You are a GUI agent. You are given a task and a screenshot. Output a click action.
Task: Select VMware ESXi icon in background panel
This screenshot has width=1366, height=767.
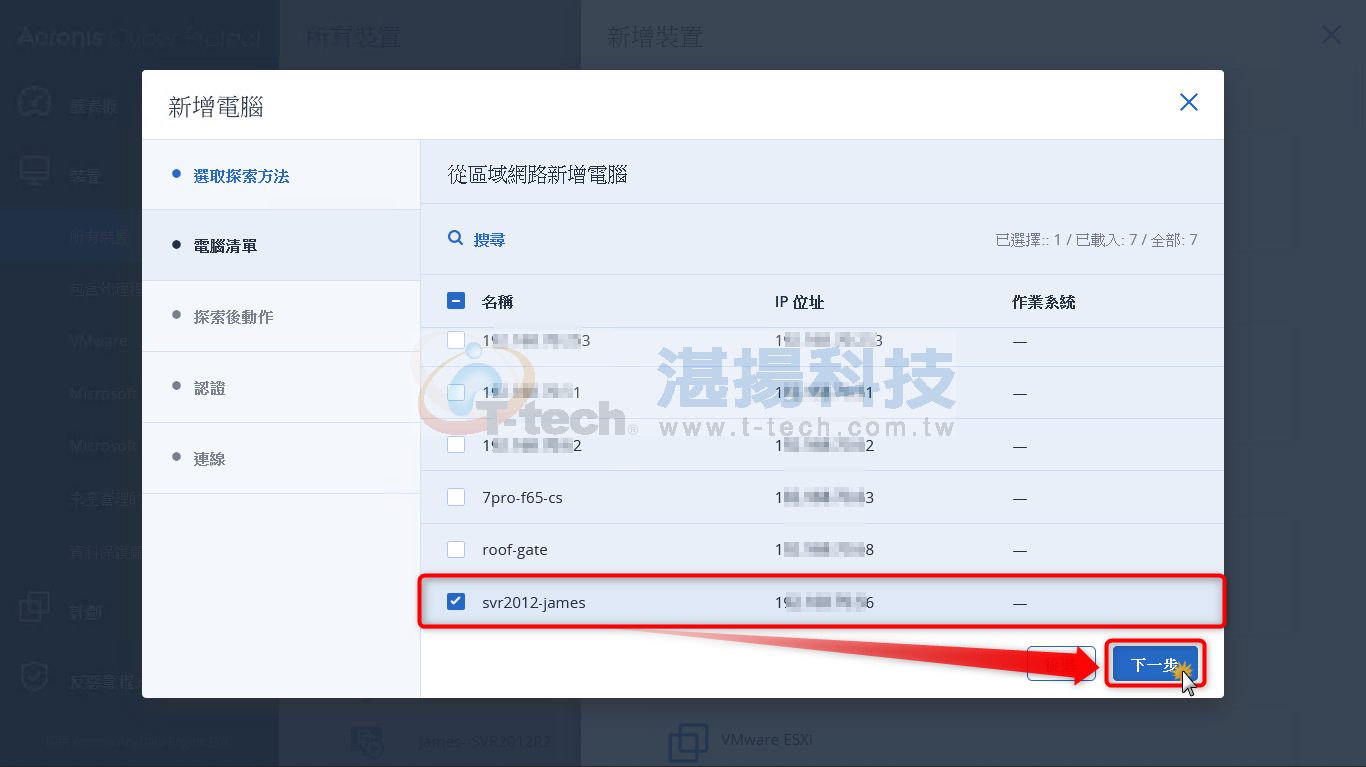687,741
